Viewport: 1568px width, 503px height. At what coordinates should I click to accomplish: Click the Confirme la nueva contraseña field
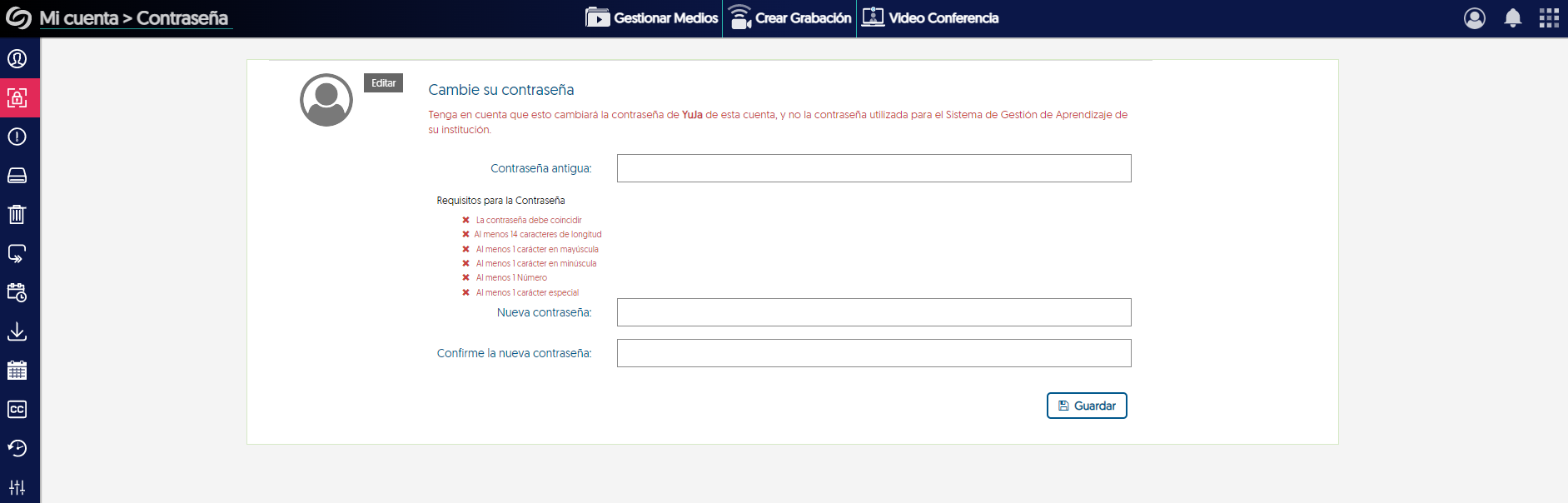coord(874,353)
